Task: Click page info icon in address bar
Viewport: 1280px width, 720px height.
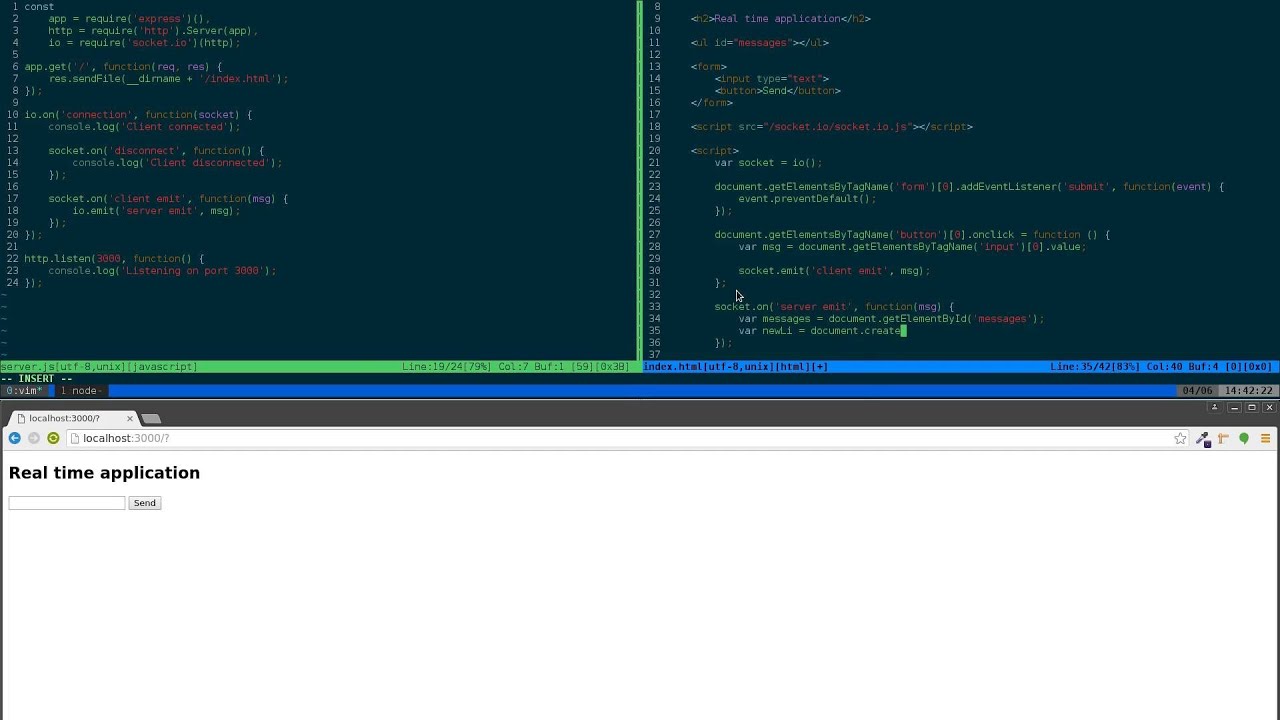Action: [x=75, y=438]
